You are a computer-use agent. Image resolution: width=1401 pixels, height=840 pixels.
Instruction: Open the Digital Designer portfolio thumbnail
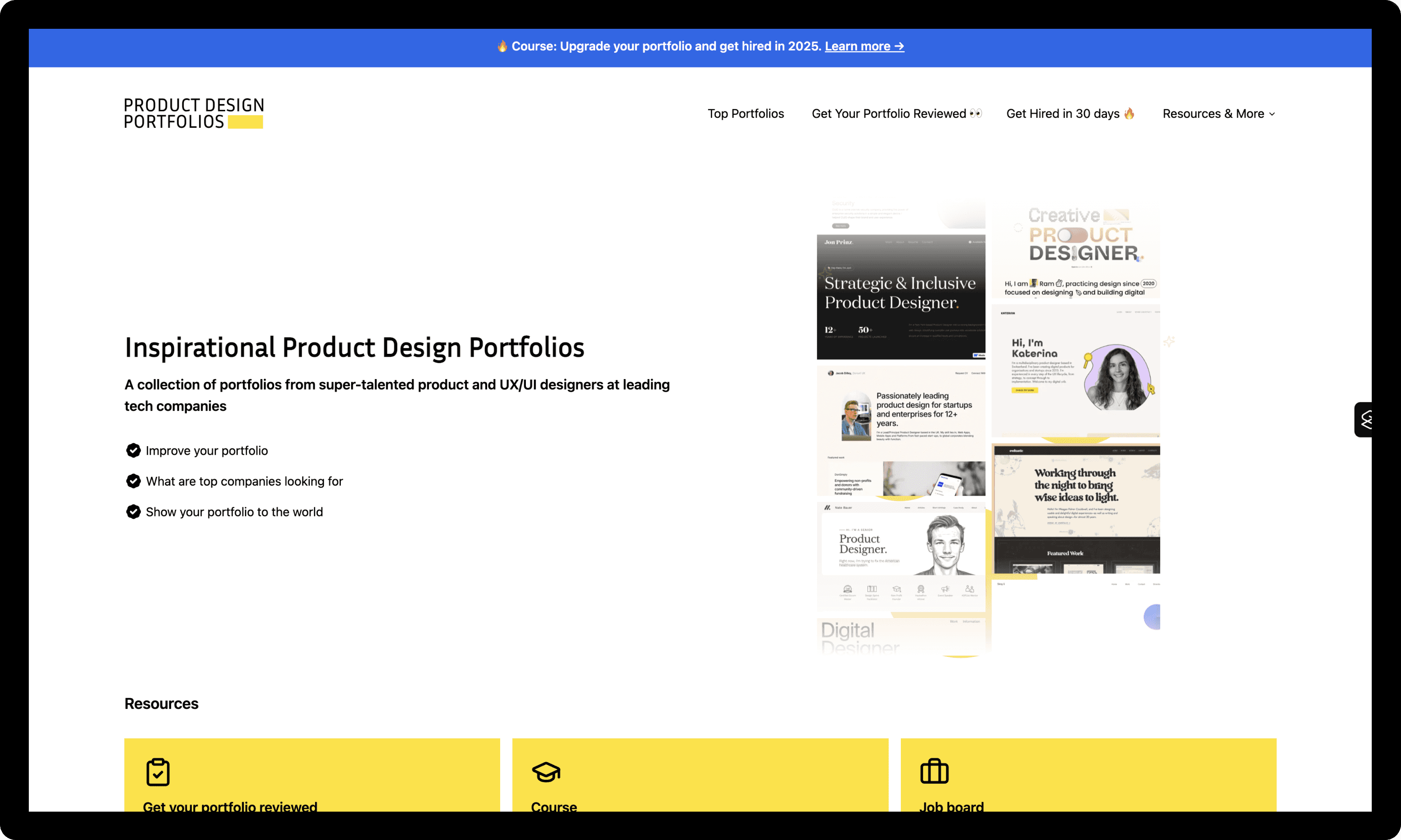901,636
